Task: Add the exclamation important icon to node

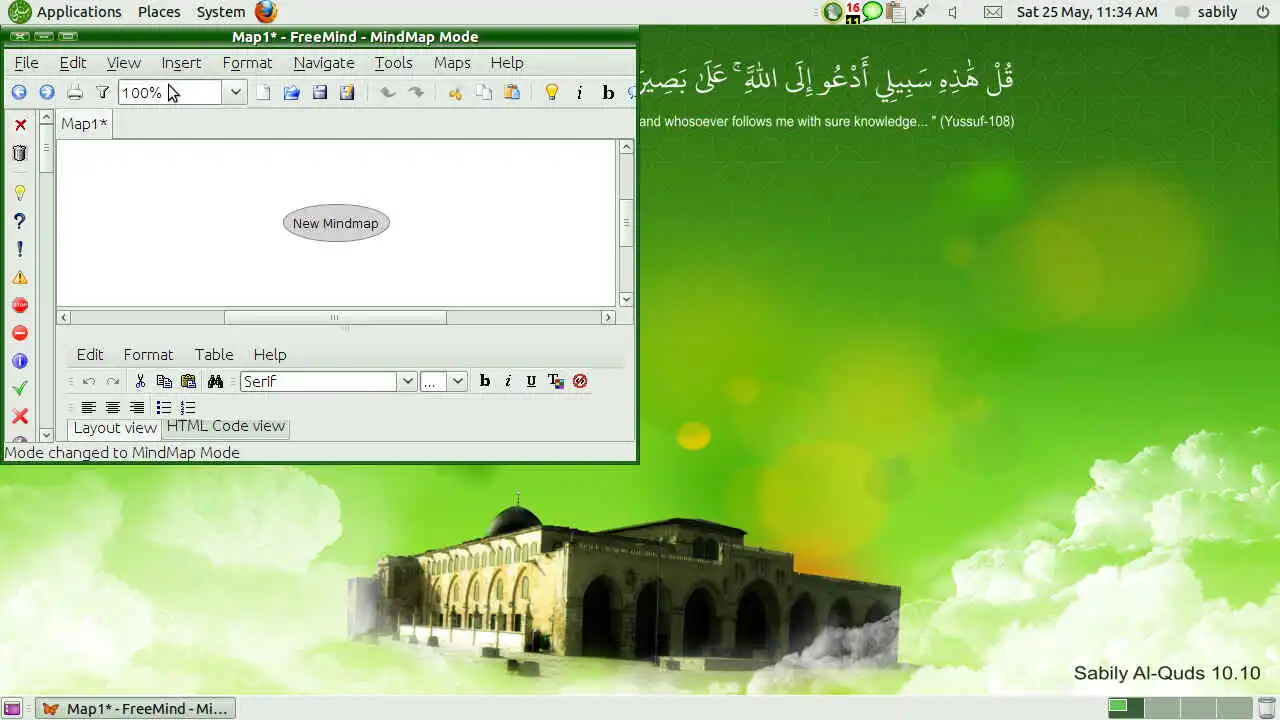Action: pyautogui.click(x=20, y=249)
